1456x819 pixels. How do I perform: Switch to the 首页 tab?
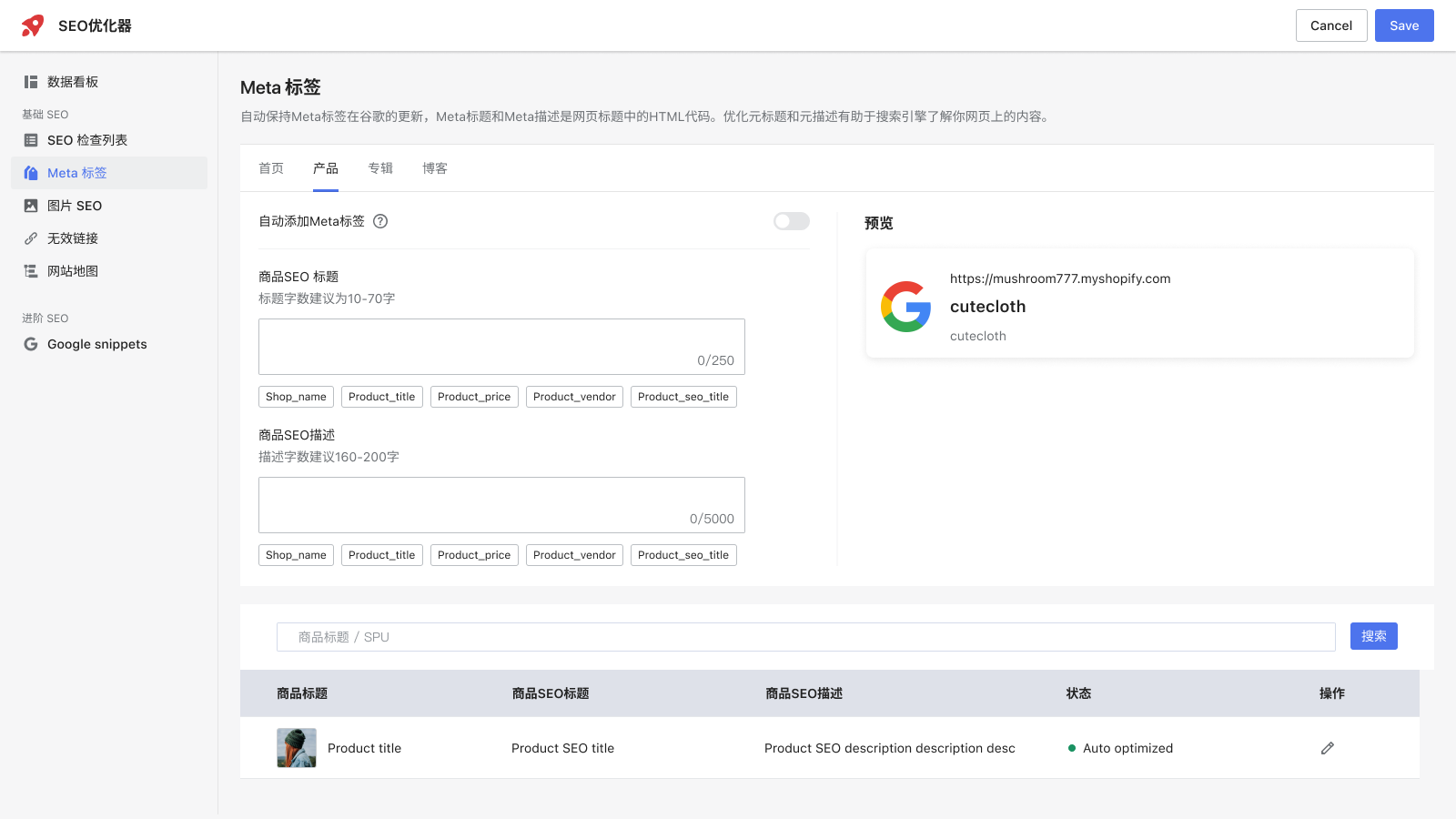[x=271, y=168]
